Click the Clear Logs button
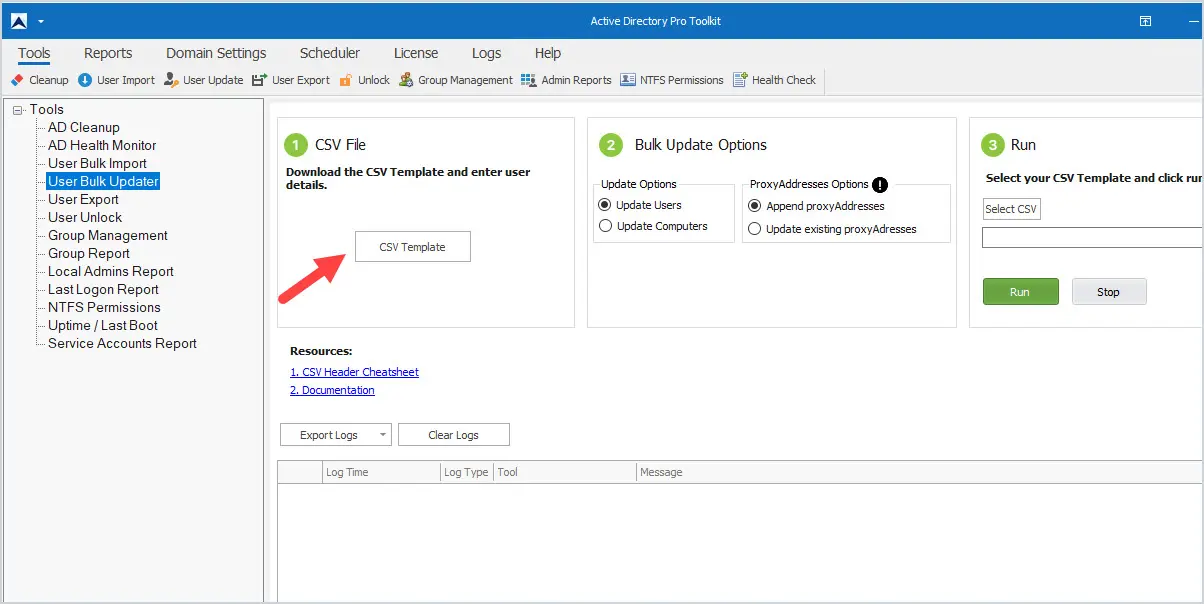The height and width of the screenshot is (604, 1204). pyautogui.click(x=454, y=435)
